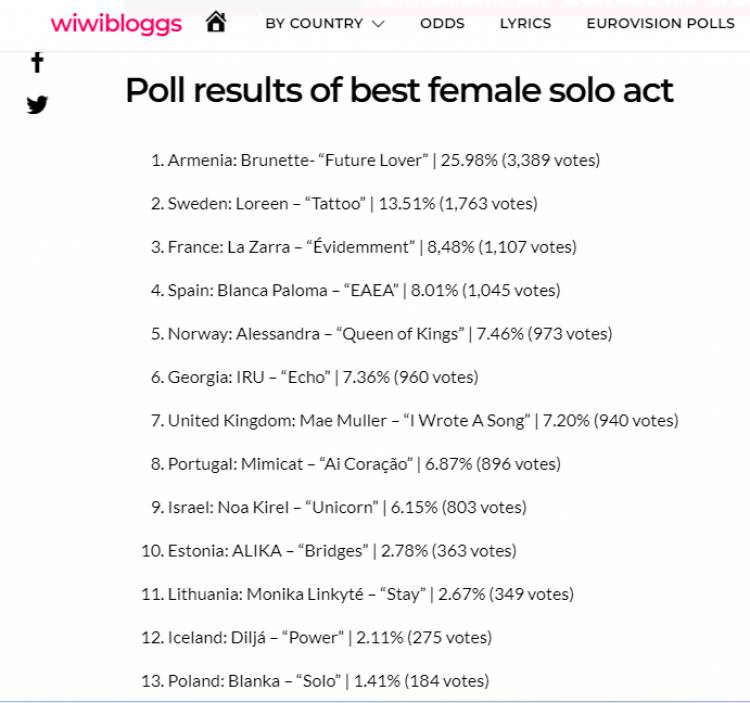750x703 pixels.
Task: Click the Spain Blanca Paloma EAEA entry
Action: point(355,290)
